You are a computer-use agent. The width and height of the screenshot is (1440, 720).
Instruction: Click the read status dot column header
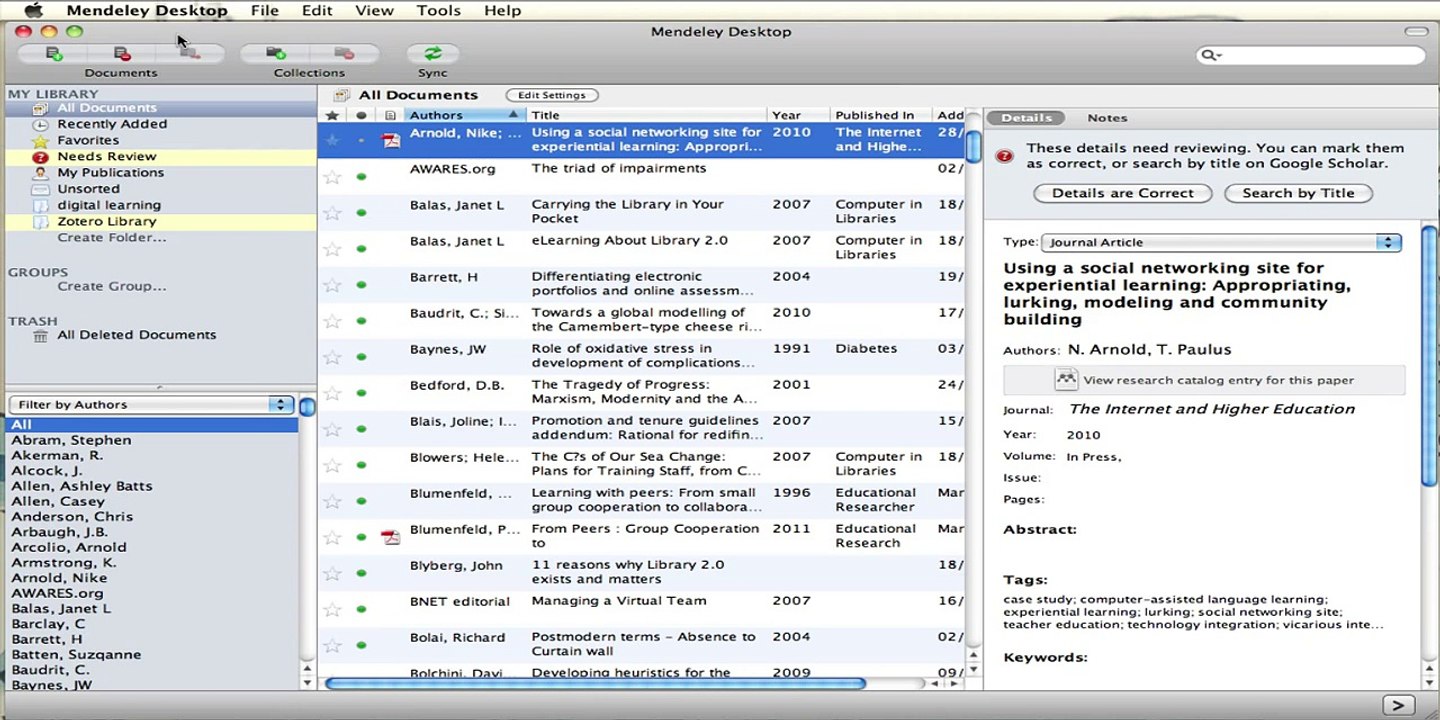click(361, 115)
